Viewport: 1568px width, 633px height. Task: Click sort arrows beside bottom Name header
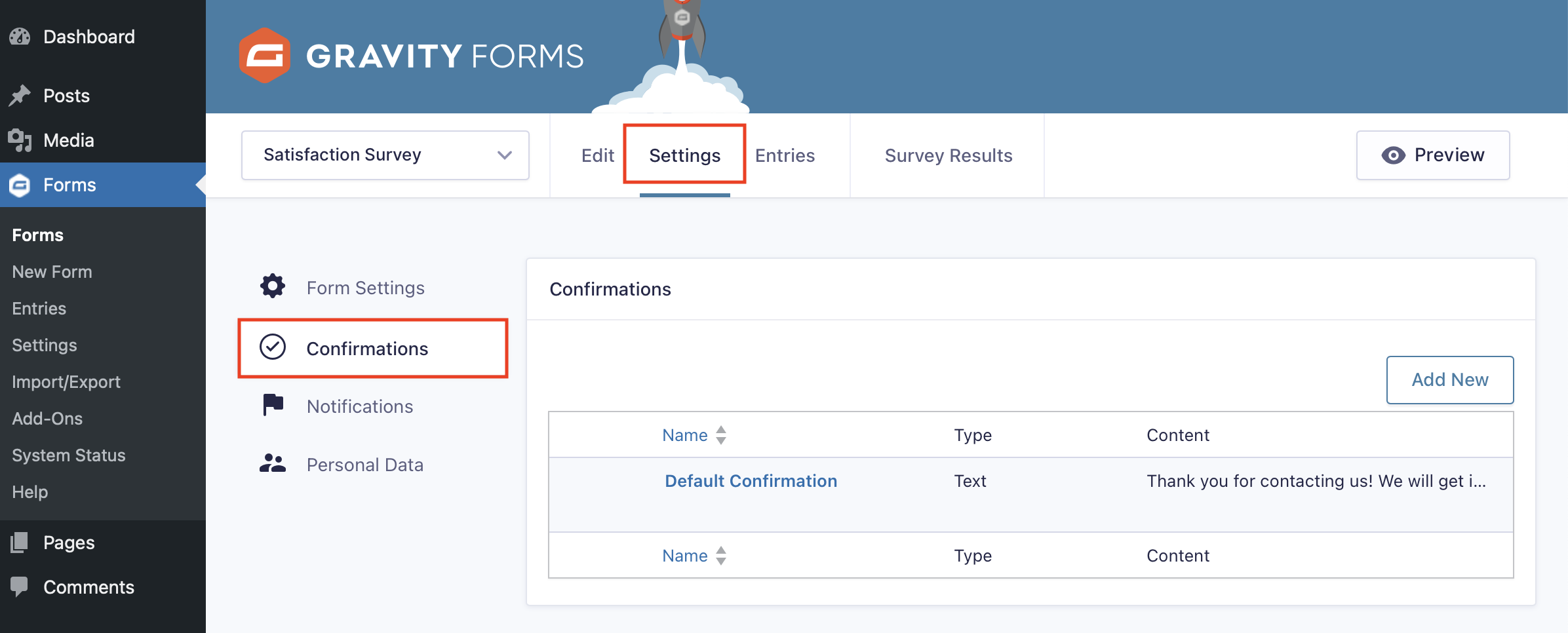point(721,556)
